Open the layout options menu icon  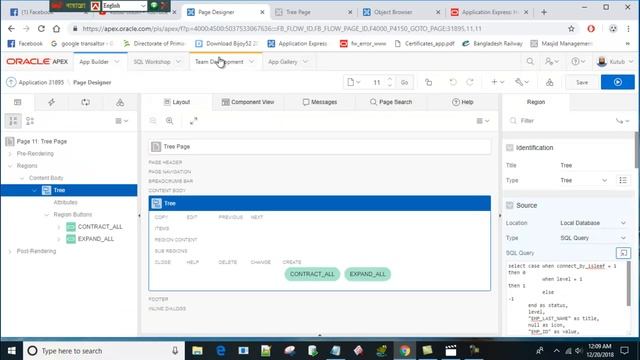point(482,121)
